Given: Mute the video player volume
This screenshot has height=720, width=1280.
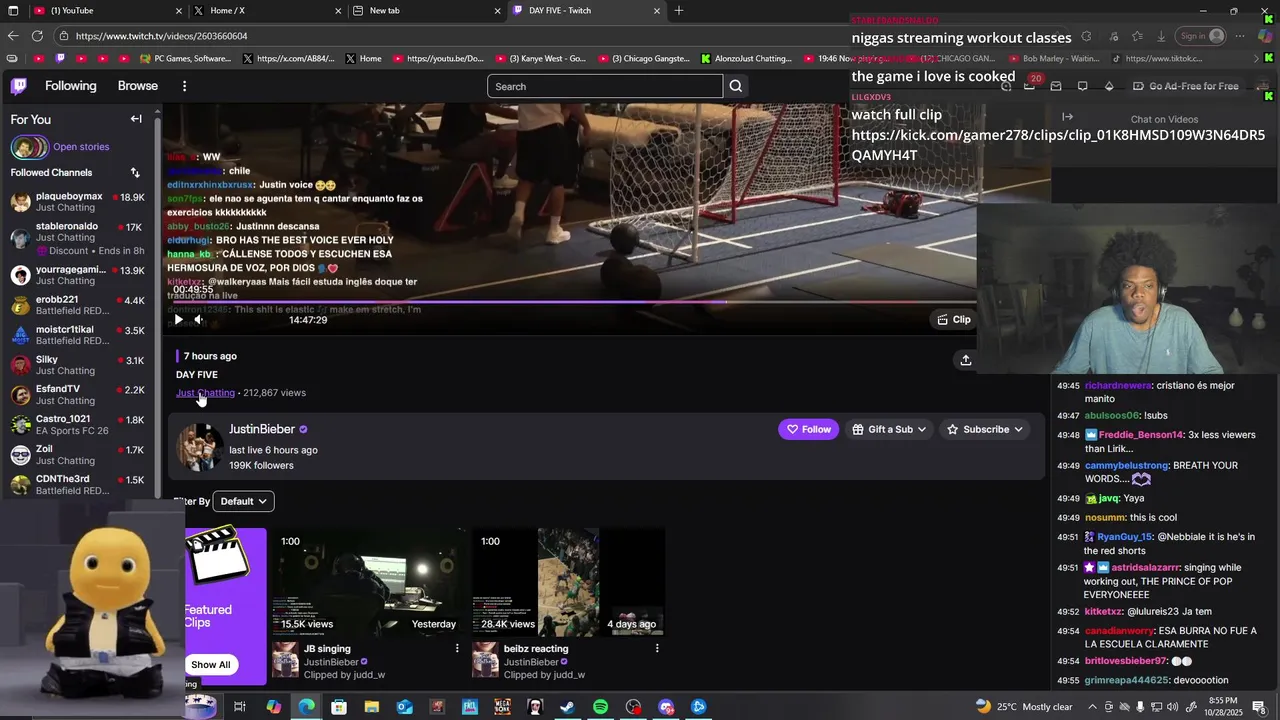Looking at the screenshot, I should [199, 320].
